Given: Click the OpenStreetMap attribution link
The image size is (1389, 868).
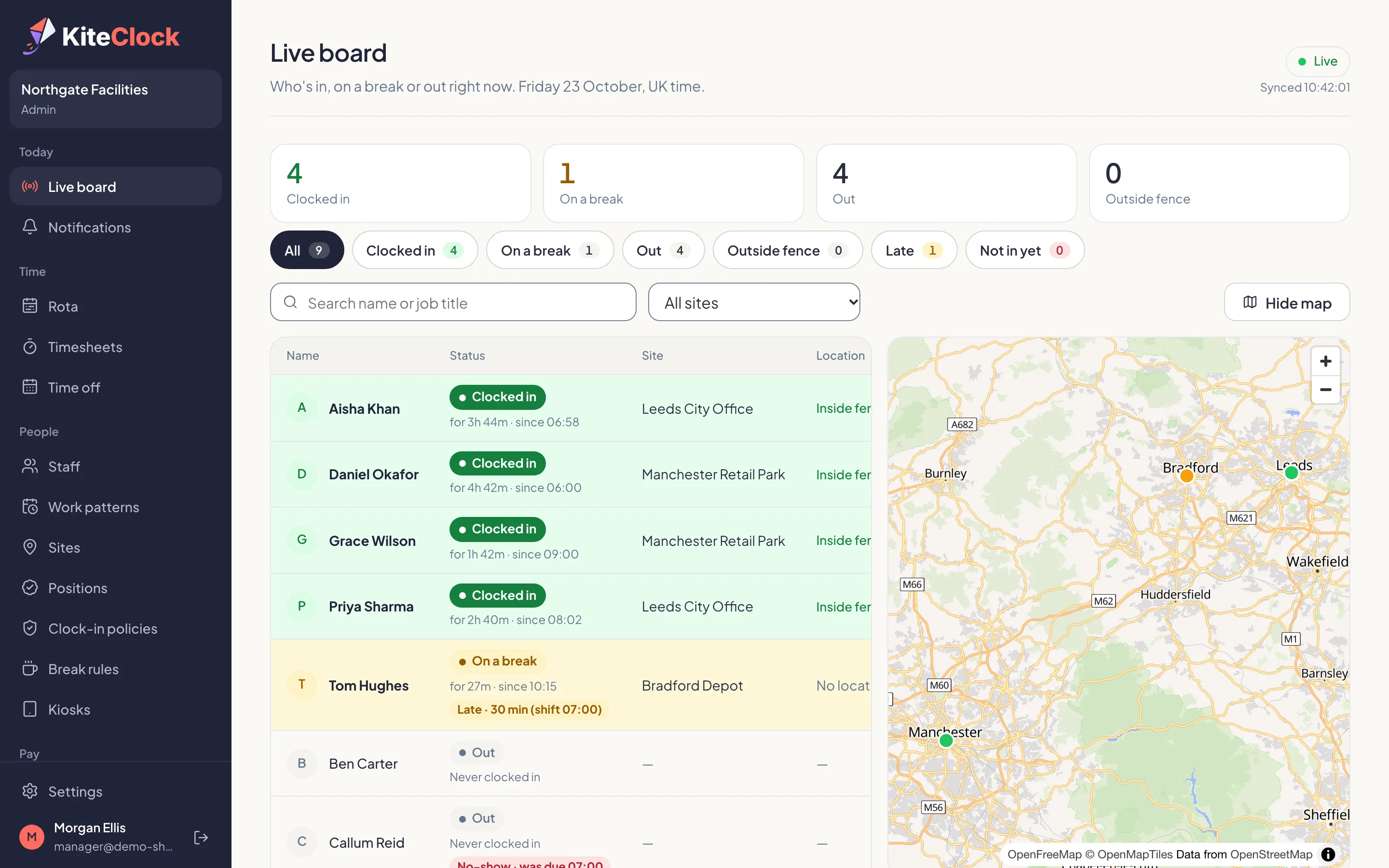Looking at the screenshot, I should [x=1271, y=854].
